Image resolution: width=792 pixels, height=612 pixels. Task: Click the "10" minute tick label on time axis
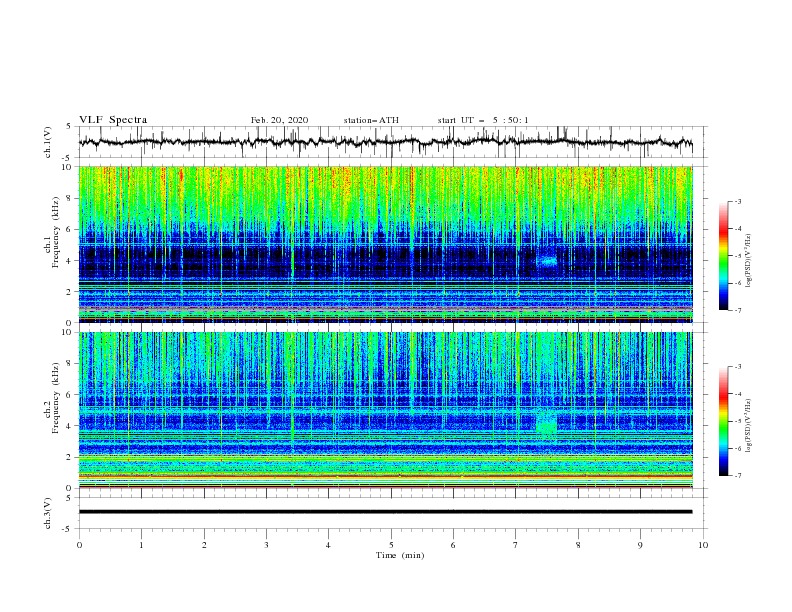tap(703, 545)
